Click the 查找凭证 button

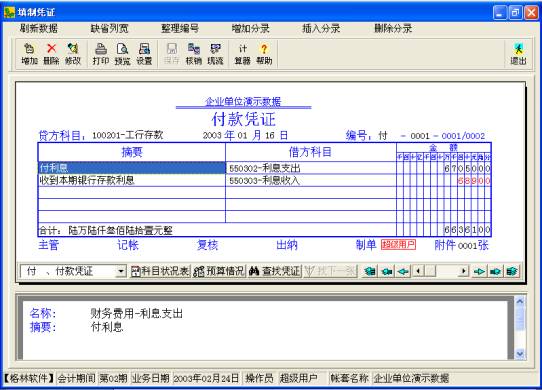(x=275, y=271)
